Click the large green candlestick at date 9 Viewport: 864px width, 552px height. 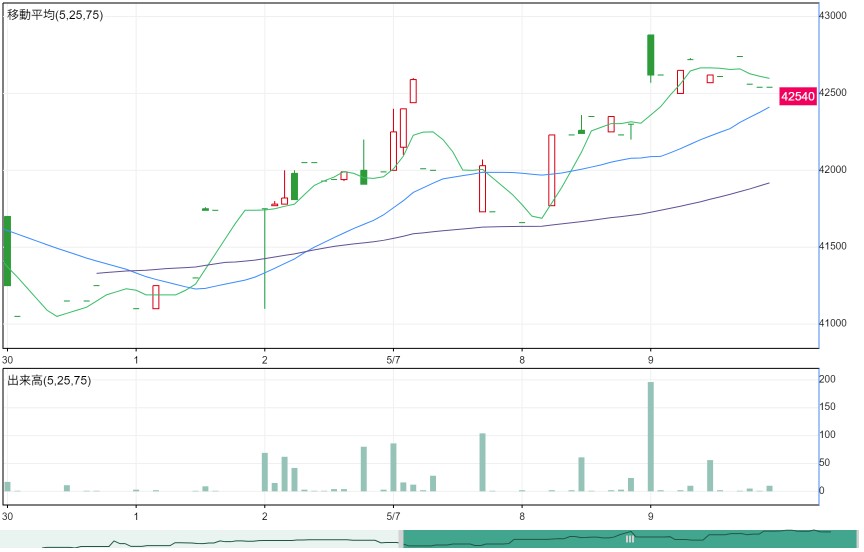[651, 55]
